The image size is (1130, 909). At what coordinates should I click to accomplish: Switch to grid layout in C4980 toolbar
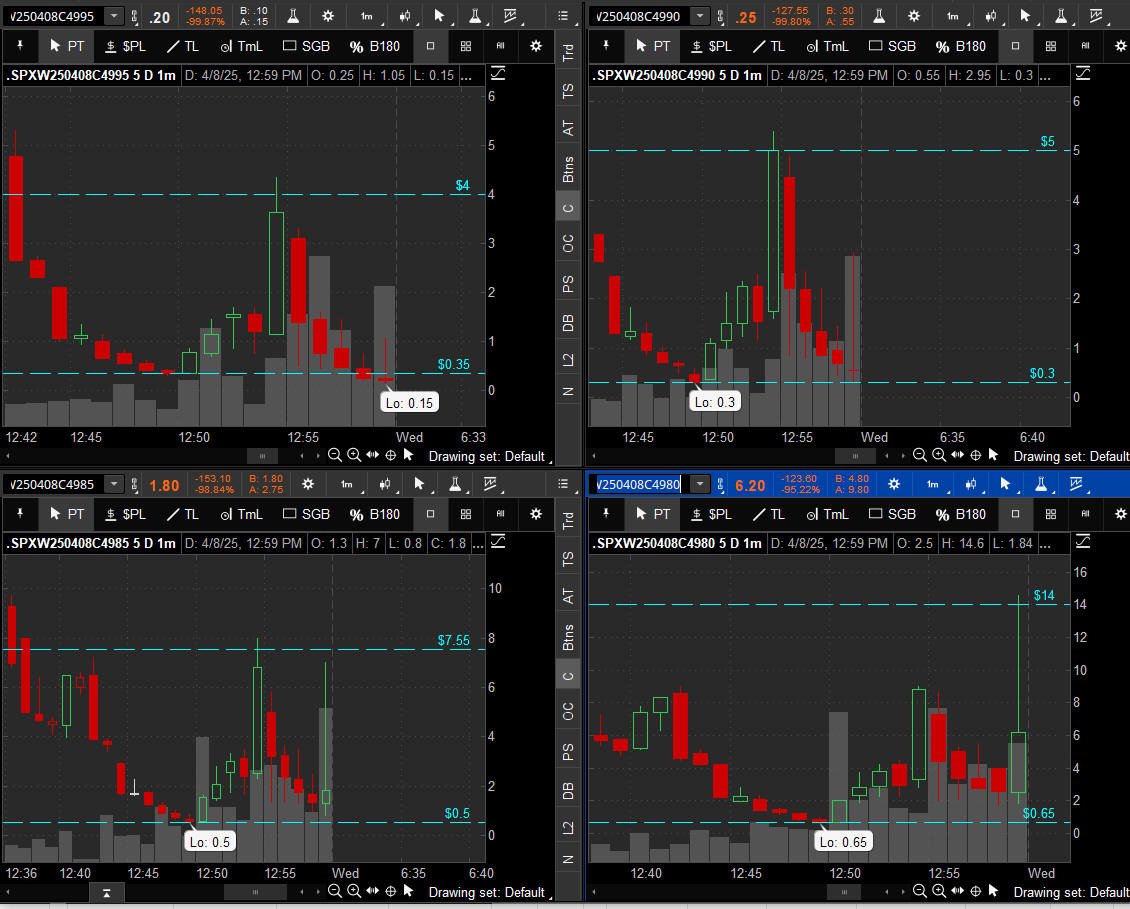click(x=1051, y=514)
